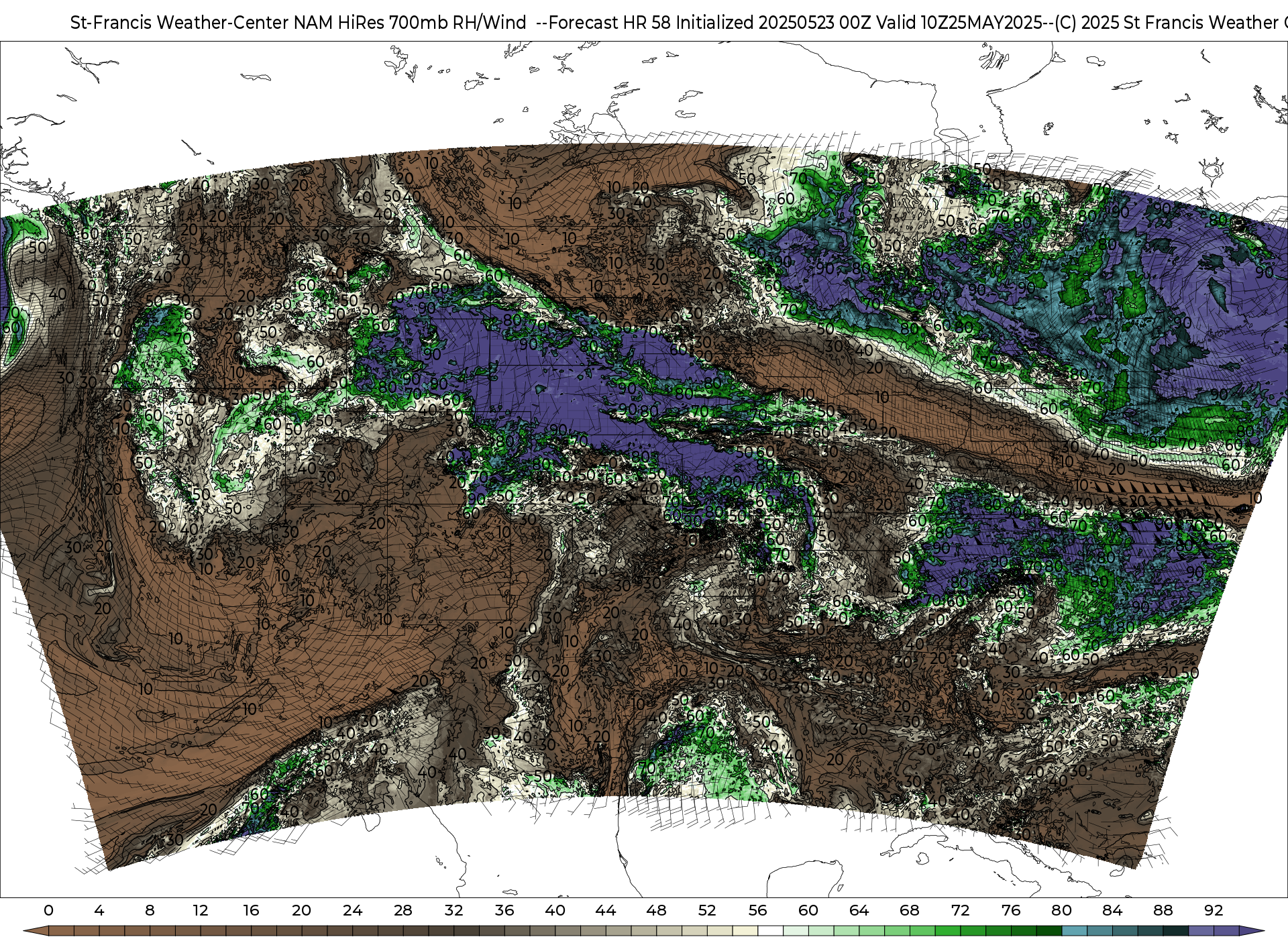Click the colorbar label '84'

point(1112,910)
